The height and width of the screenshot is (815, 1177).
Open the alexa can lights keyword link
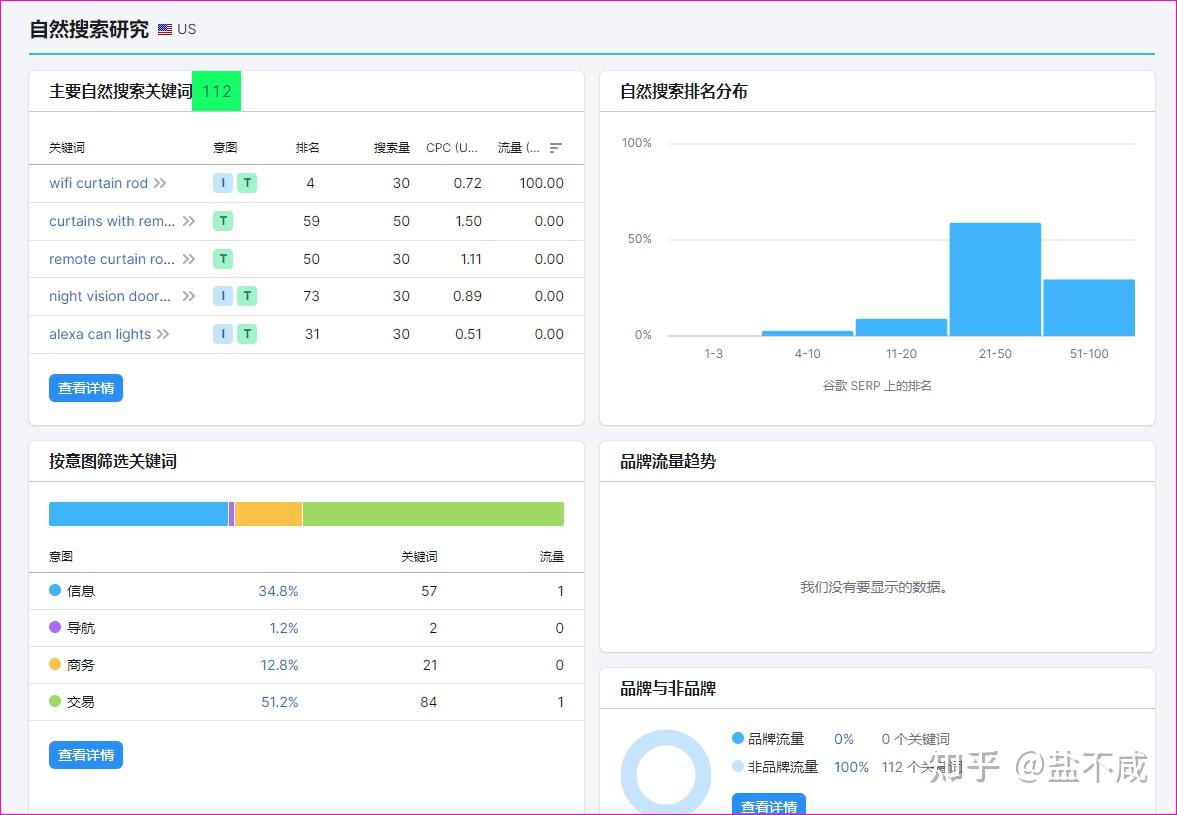point(100,334)
